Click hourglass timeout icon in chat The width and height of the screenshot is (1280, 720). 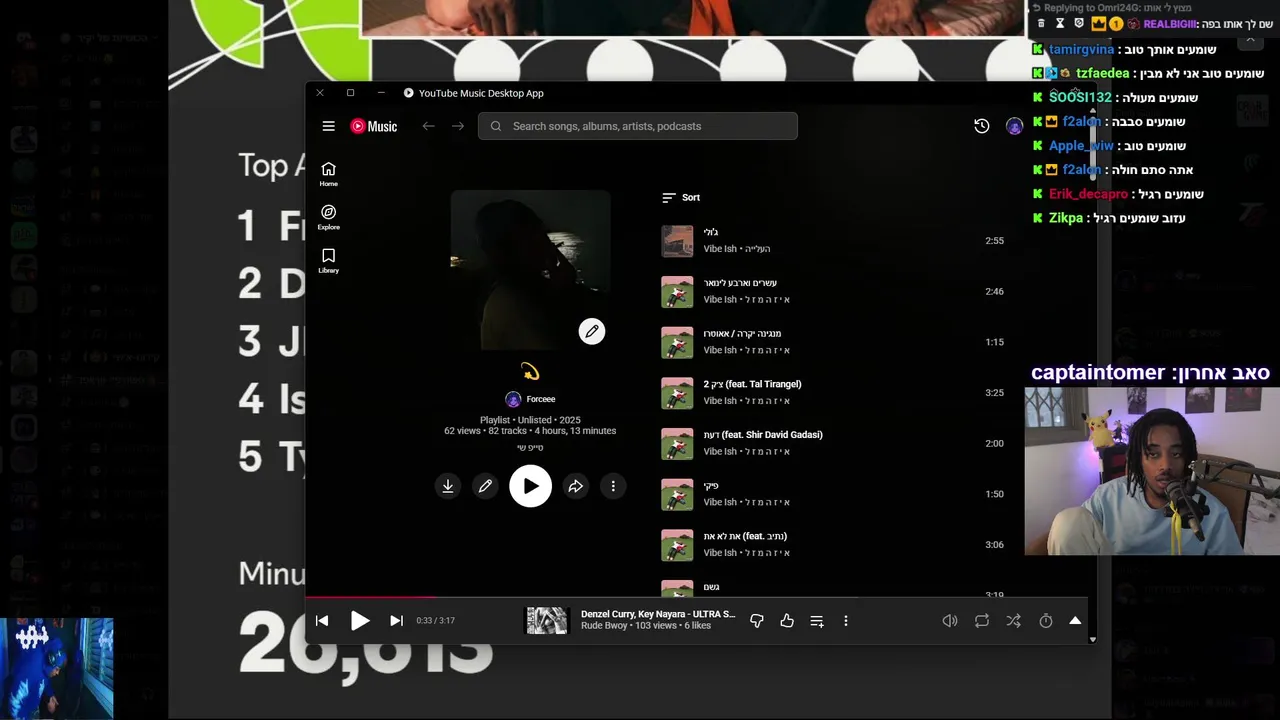[1060, 23]
